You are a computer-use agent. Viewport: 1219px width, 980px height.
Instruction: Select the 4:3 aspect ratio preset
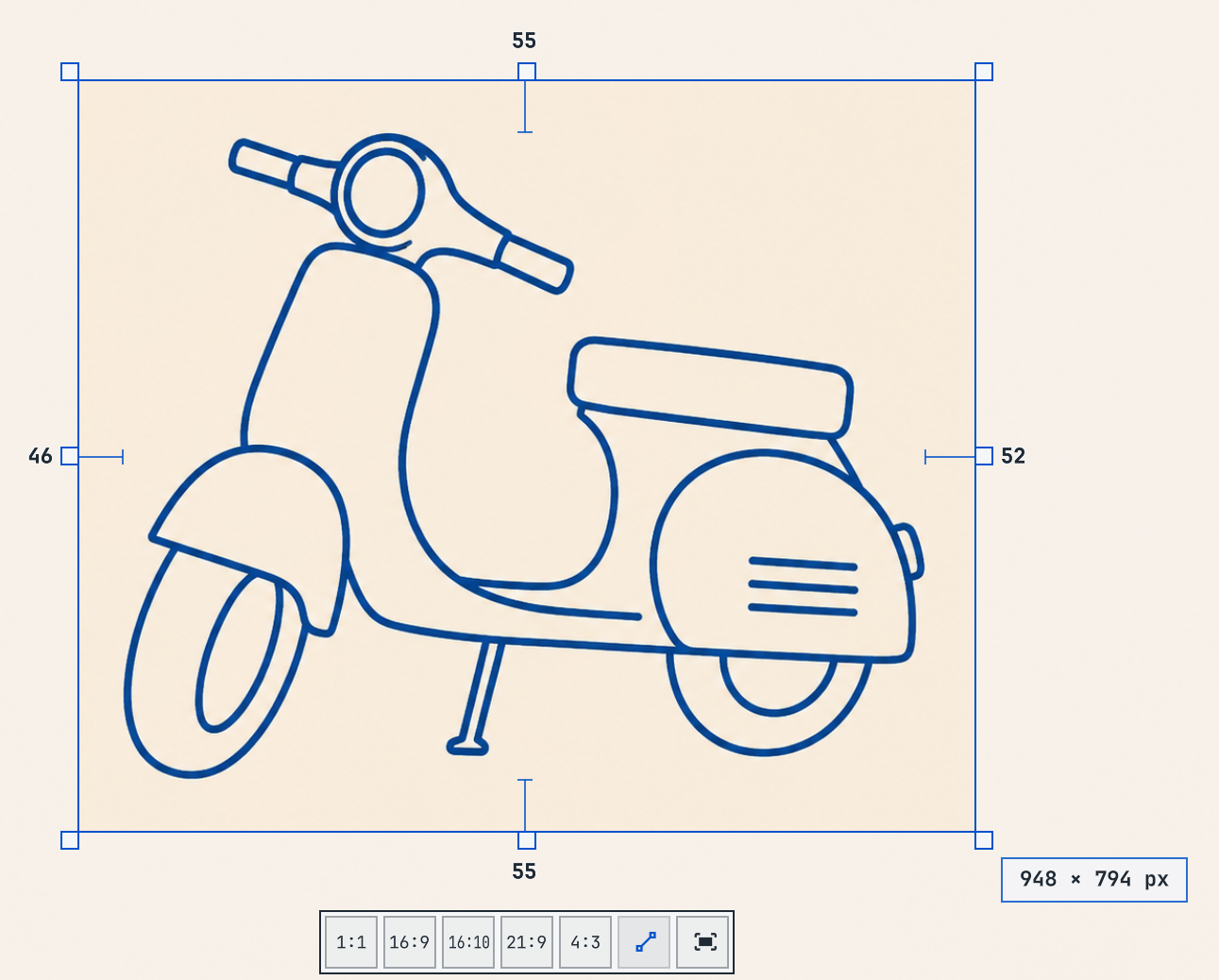tap(585, 942)
